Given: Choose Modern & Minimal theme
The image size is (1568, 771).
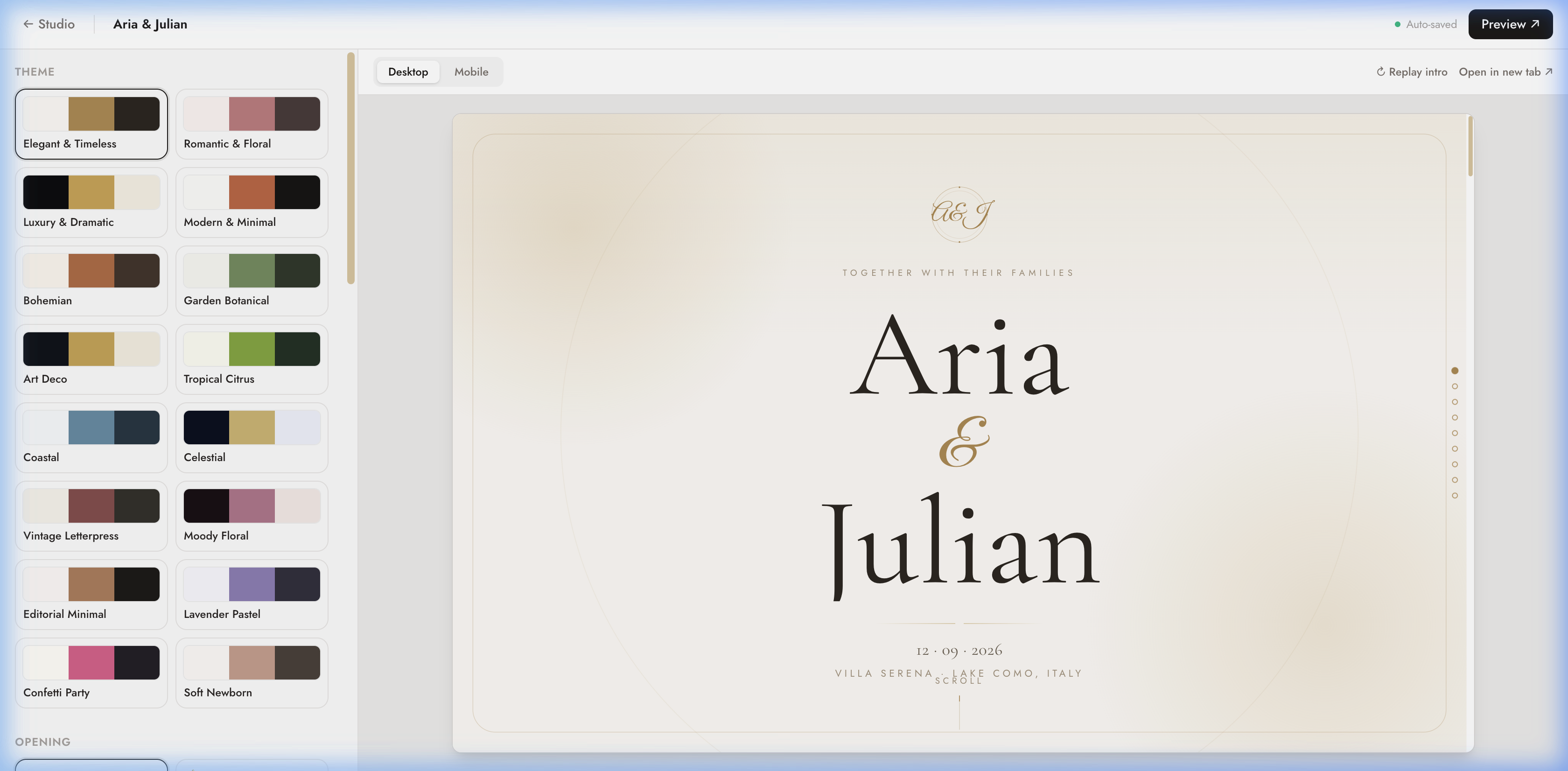Looking at the screenshot, I should pyautogui.click(x=252, y=203).
